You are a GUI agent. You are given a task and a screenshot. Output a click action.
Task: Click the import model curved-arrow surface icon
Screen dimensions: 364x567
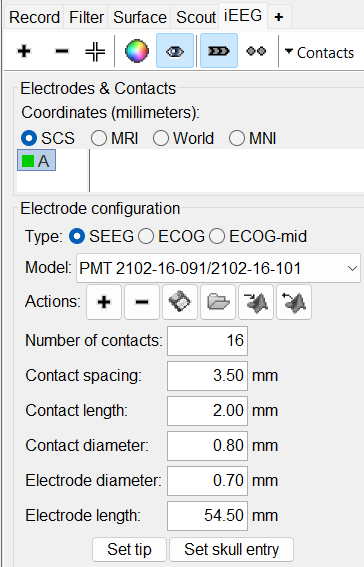294,302
